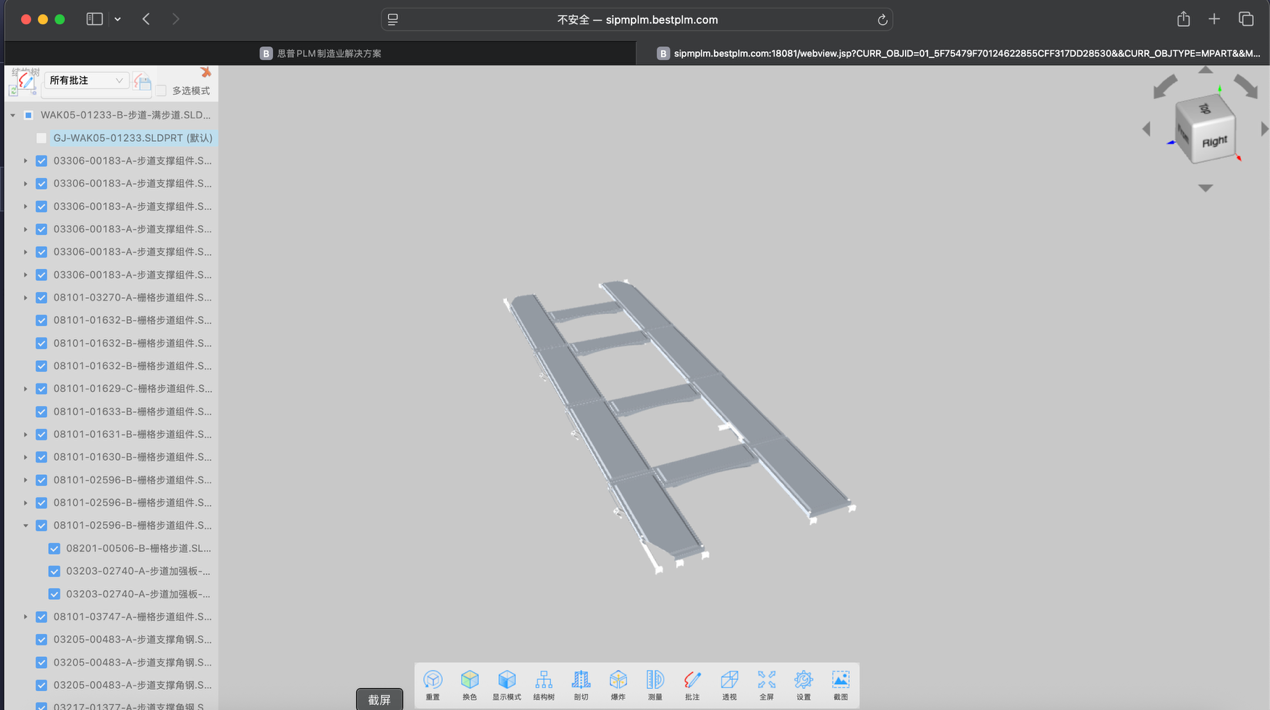Uncheck the 08101-01631-B checkbox

point(41,434)
